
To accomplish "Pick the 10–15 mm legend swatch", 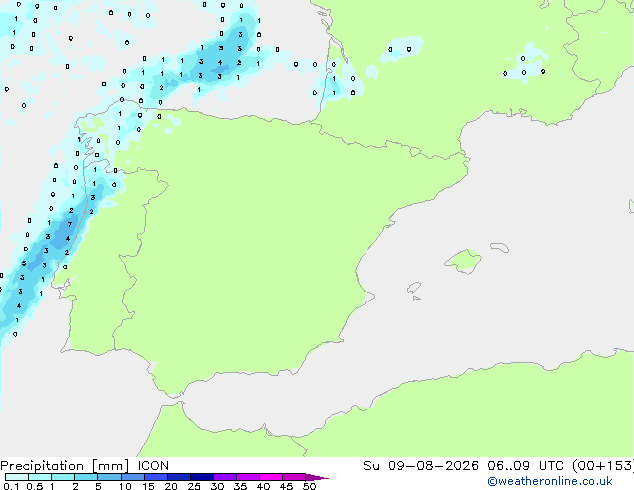I will [133, 477].
